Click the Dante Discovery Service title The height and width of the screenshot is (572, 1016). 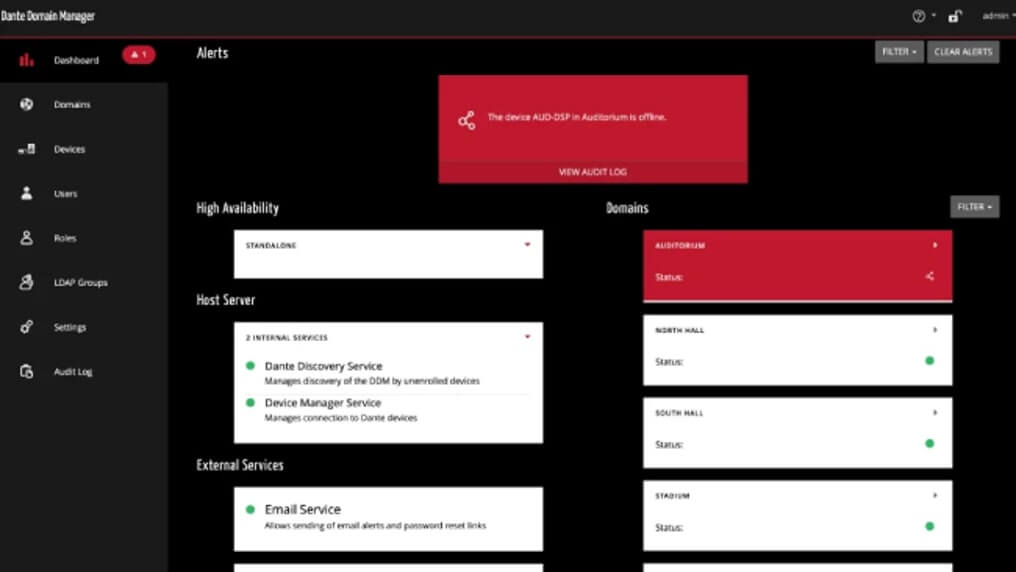click(x=323, y=366)
